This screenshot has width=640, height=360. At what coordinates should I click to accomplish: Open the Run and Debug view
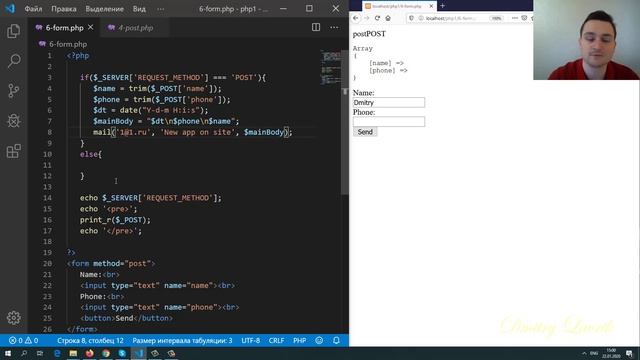[x=13, y=121]
